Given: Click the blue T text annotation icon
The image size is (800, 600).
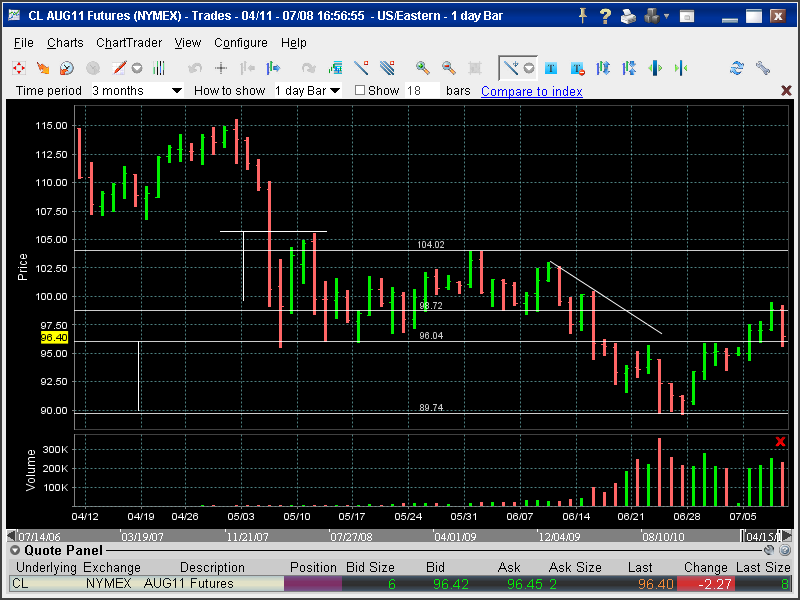Looking at the screenshot, I should click(x=551, y=68).
